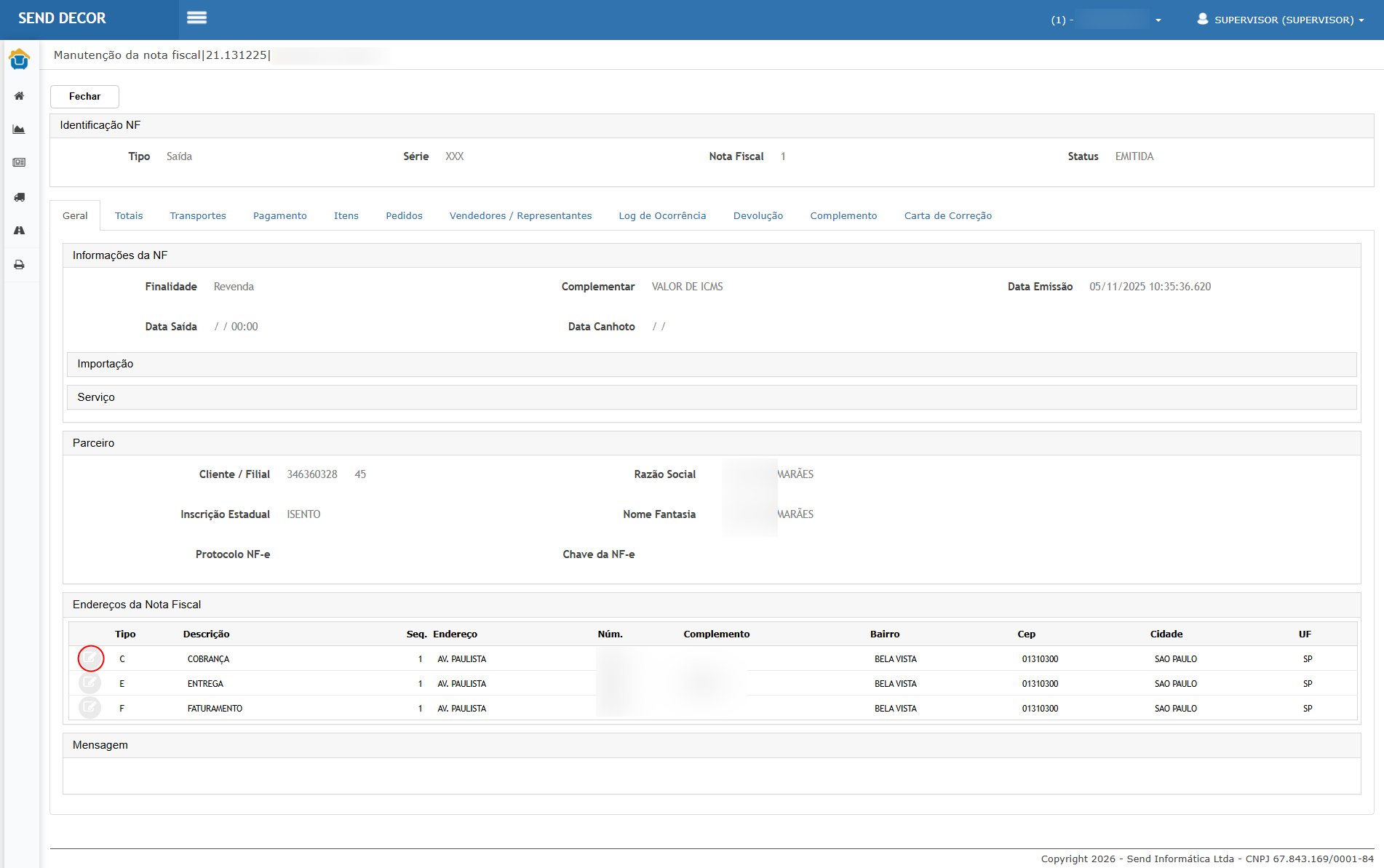This screenshot has height=868, width=1384.
Task: Open the area chart icon in sidebar
Action: coord(20,130)
